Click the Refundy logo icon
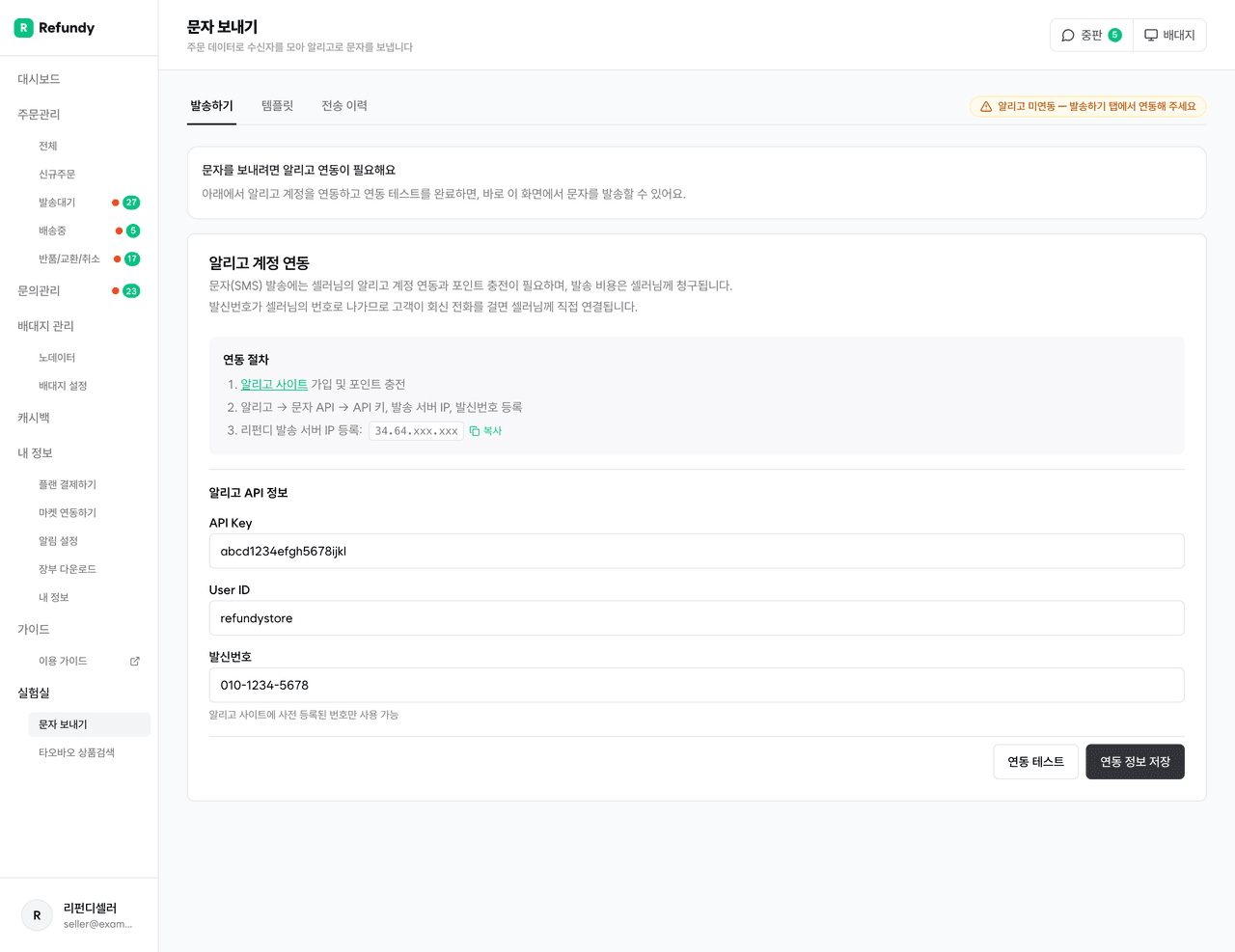1235x952 pixels. (x=23, y=28)
